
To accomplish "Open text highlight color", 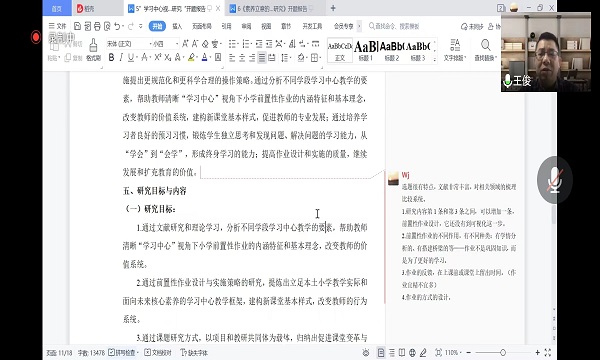I will coord(191,57).
